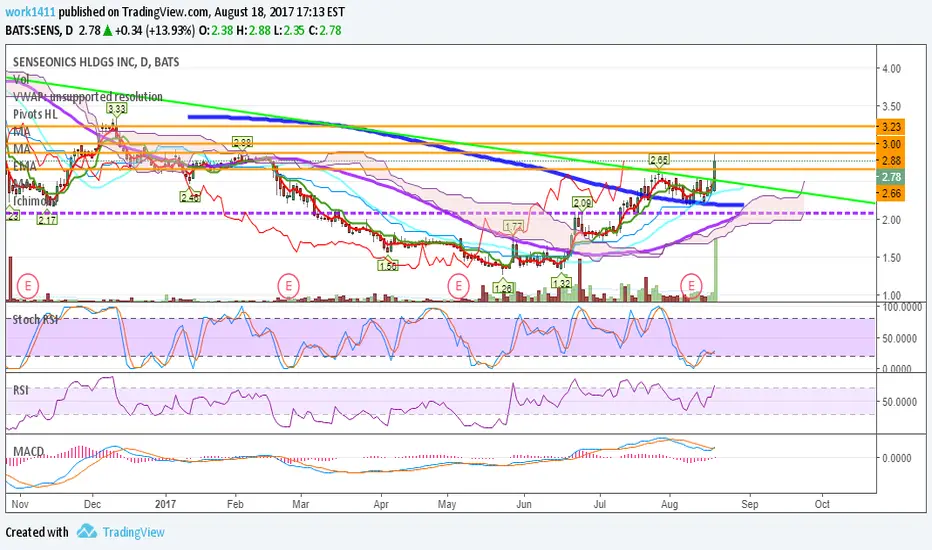Click the November earnings E marker
This screenshot has height=550, width=932.
(x=28, y=286)
